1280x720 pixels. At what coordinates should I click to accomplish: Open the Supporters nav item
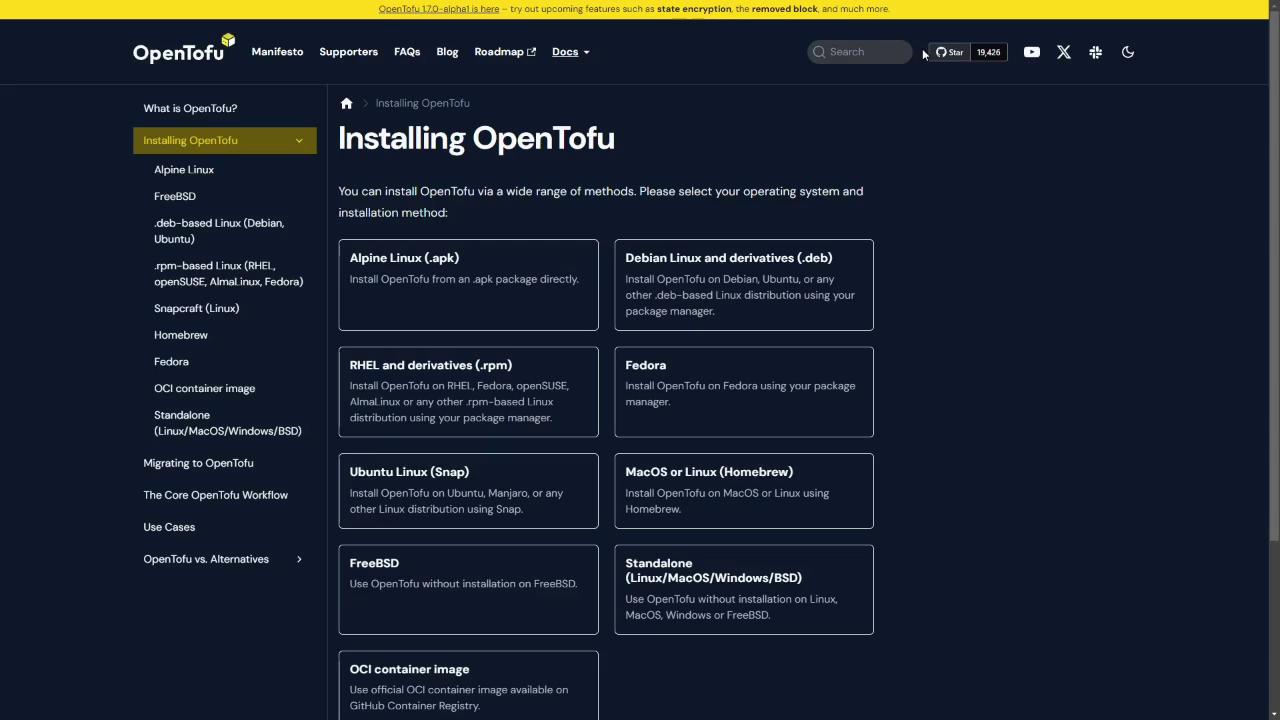pos(348,52)
